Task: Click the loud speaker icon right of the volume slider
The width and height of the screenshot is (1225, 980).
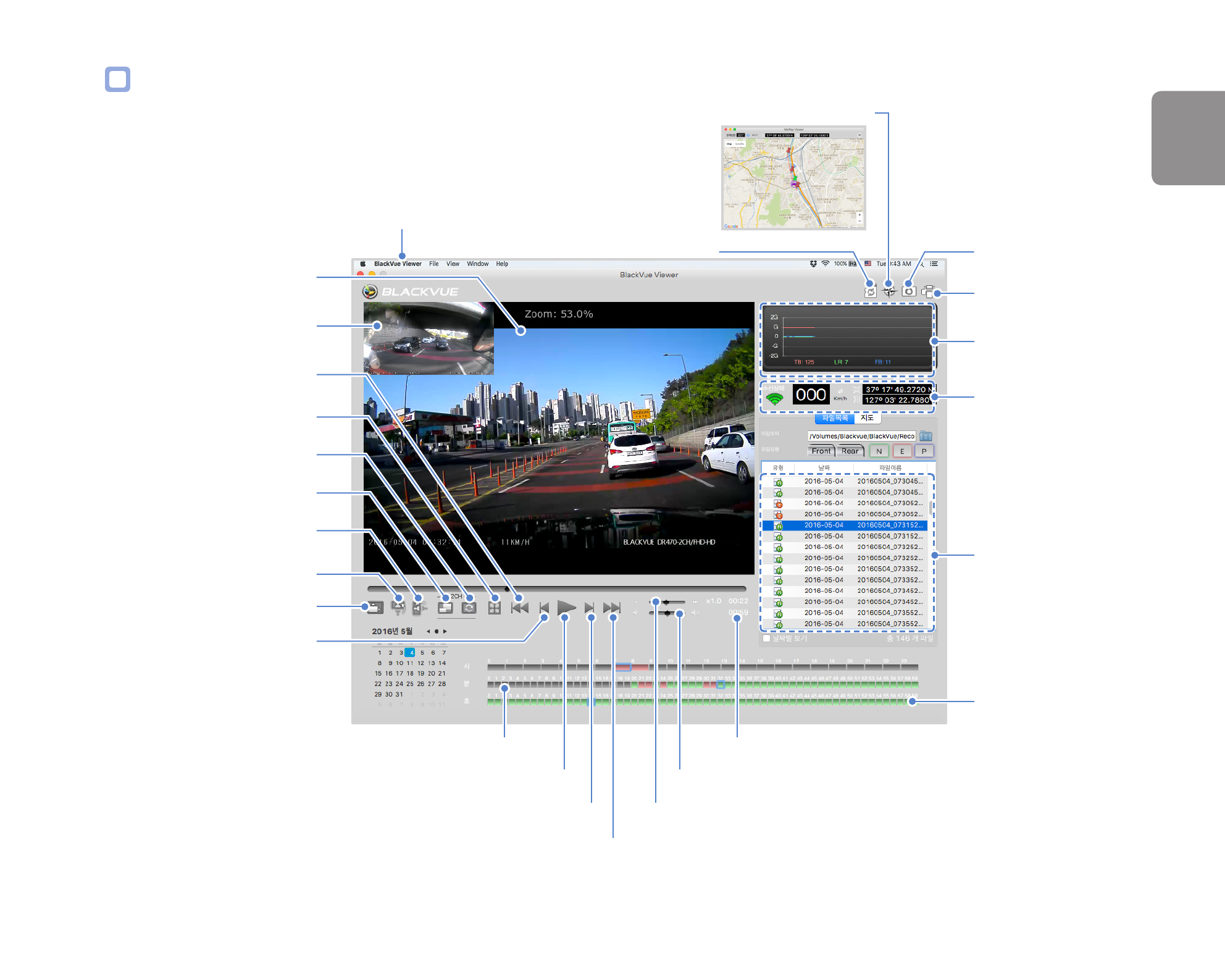Action: (695, 613)
